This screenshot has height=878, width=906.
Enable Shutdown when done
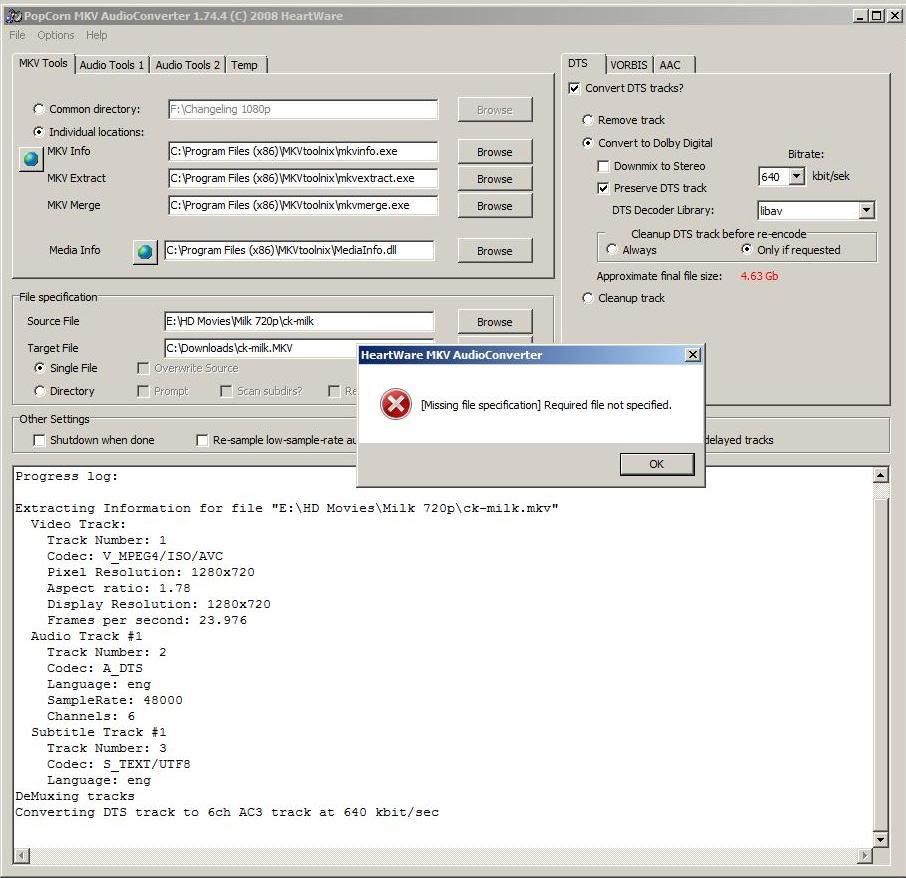tap(39, 440)
